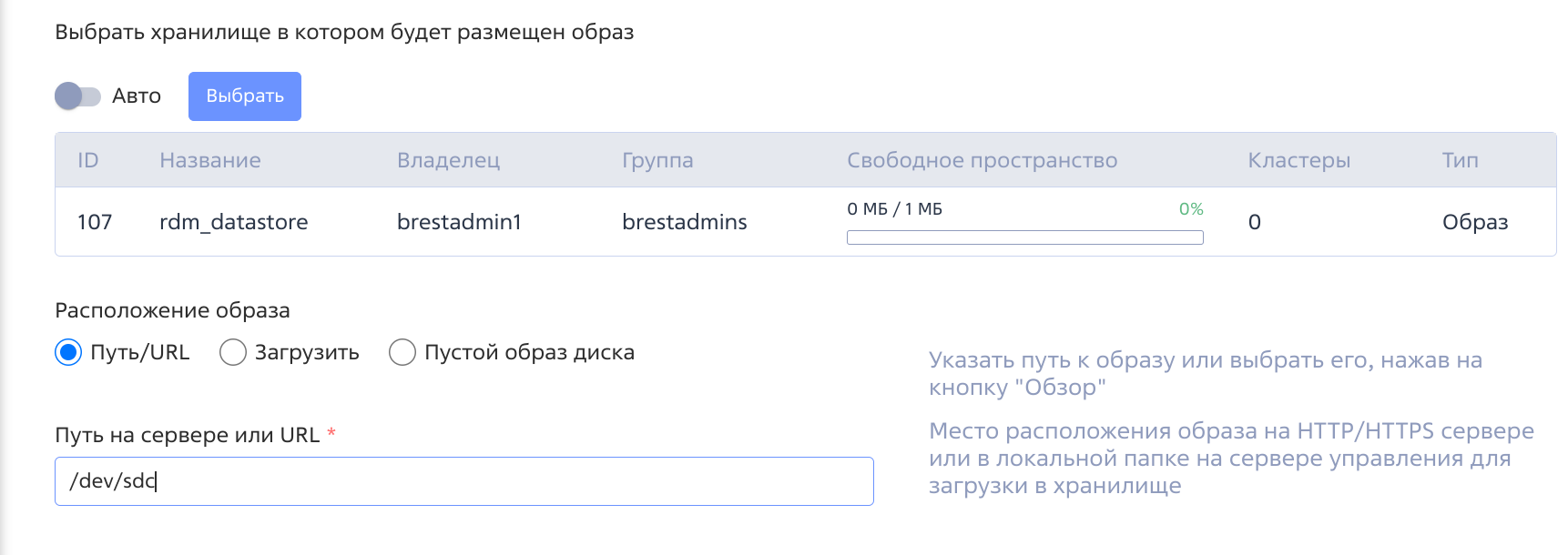The width and height of the screenshot is (1568, 555).
Task: Select the brestadmins group cell
Action: click(x=684, y=221)
